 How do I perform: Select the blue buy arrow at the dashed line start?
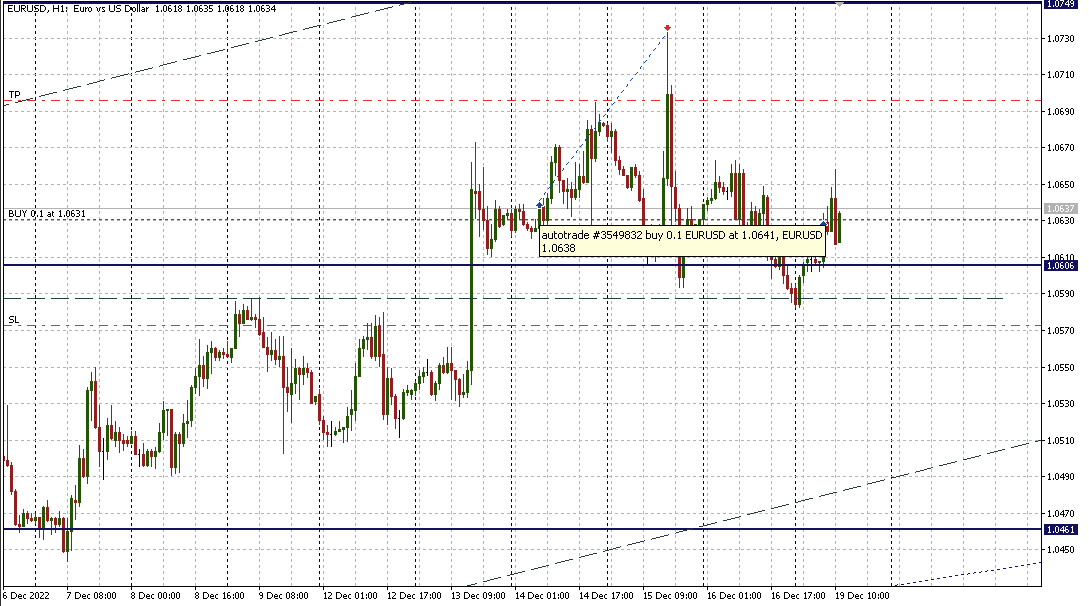540,205
